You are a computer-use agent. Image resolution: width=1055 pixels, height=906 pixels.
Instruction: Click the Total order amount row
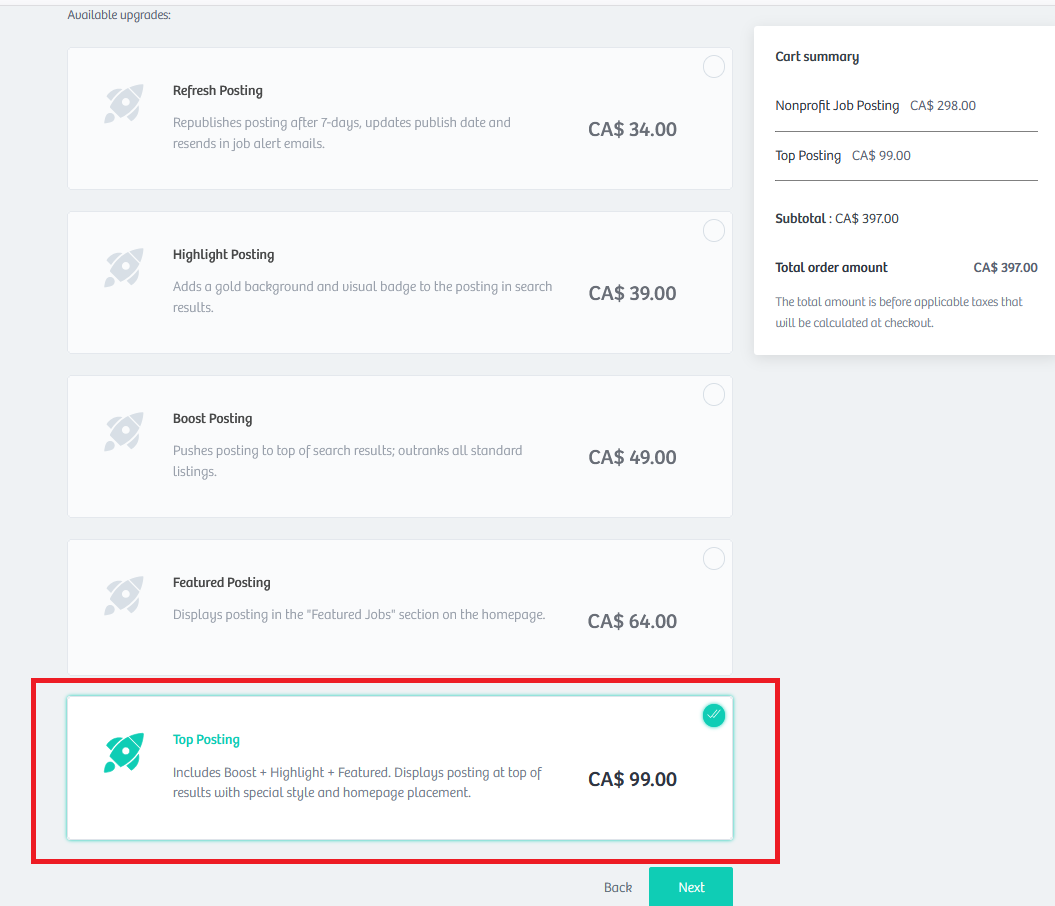click(x=906, y=268)
